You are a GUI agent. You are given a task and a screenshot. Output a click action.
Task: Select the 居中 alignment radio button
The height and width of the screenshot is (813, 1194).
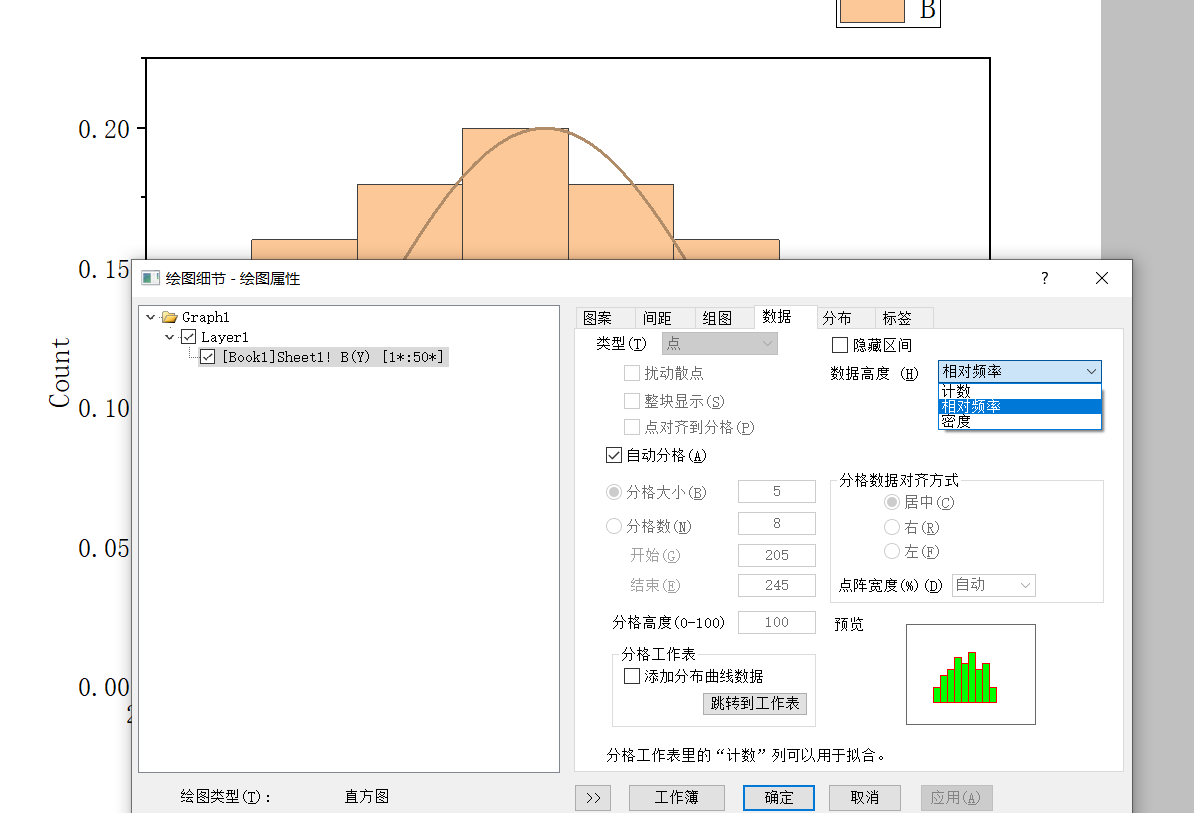(892, 502)
